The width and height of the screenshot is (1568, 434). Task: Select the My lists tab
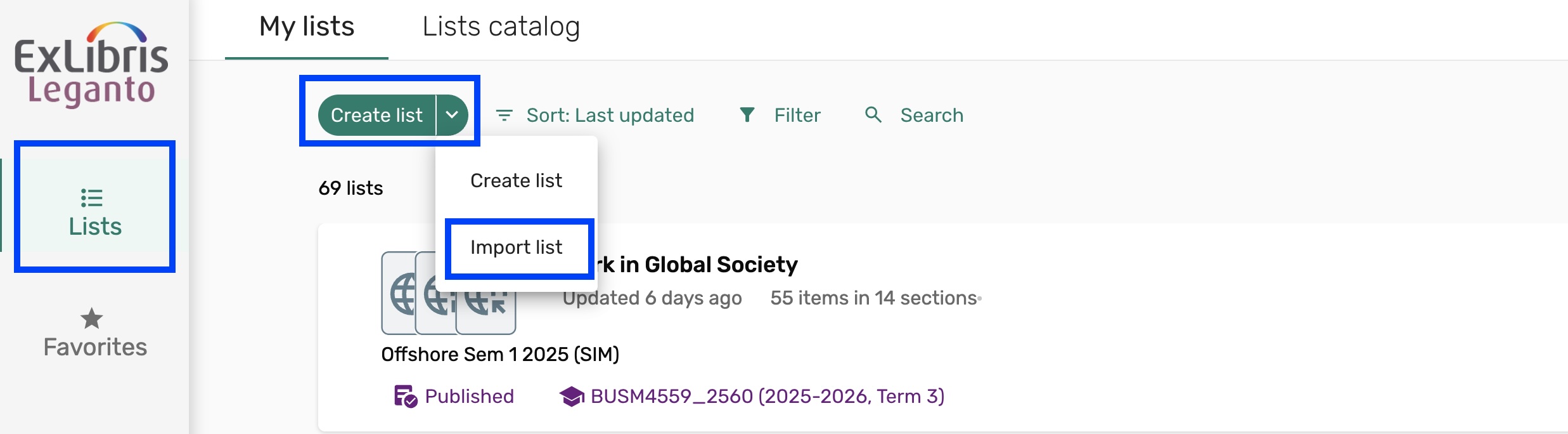click(x=307, y=26)
